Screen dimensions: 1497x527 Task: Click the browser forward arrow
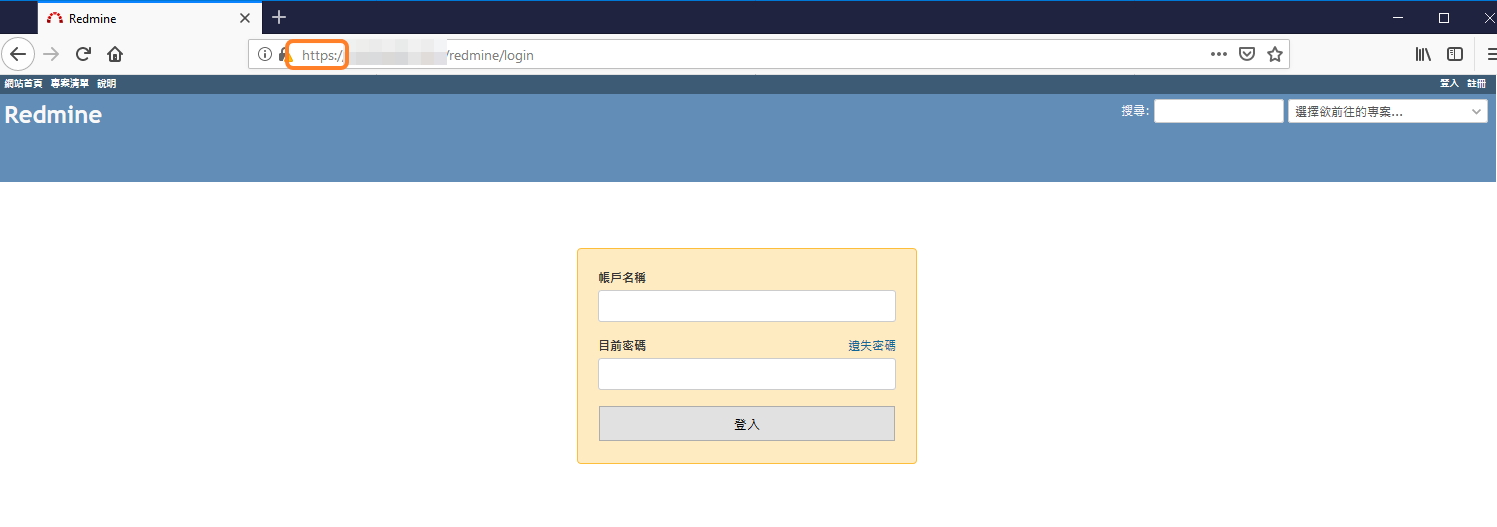coord(51,54)
